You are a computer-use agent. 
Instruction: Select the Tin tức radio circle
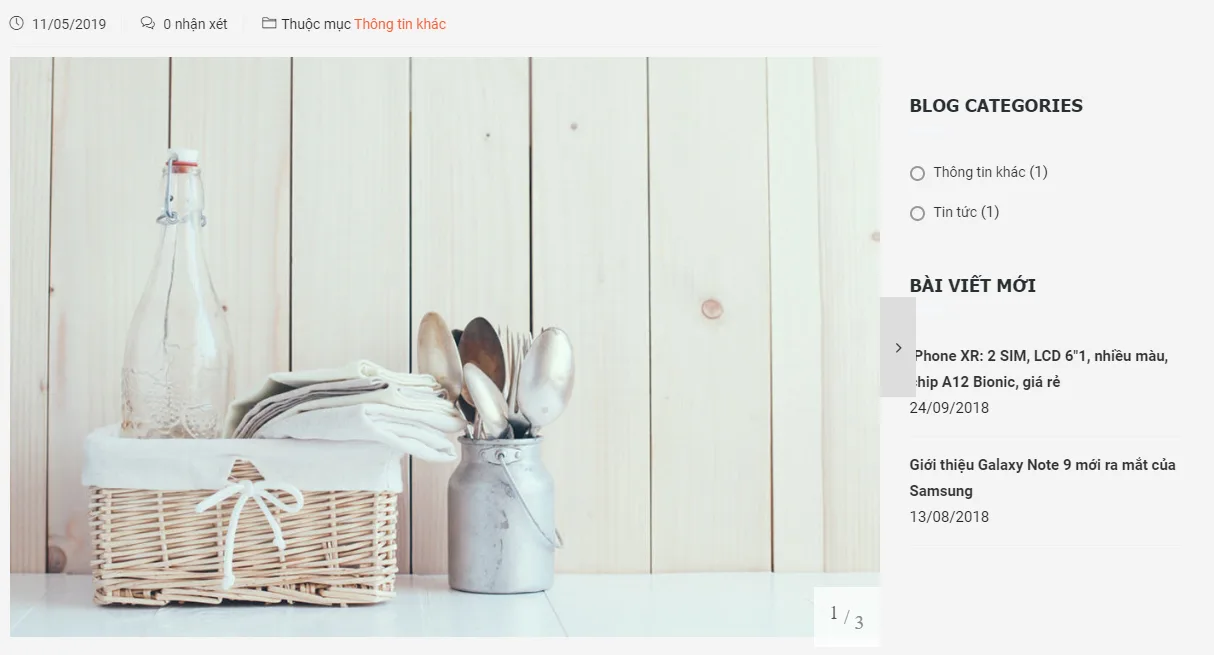pyautogui.click(x=917, y=213)
